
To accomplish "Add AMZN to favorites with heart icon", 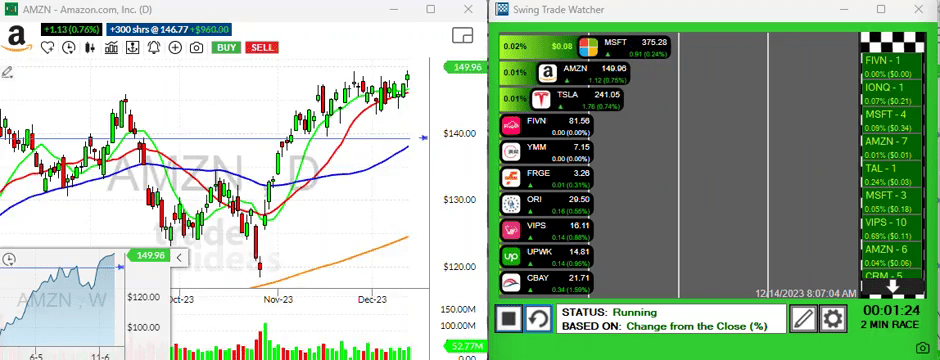I will [x=47, y=48].
